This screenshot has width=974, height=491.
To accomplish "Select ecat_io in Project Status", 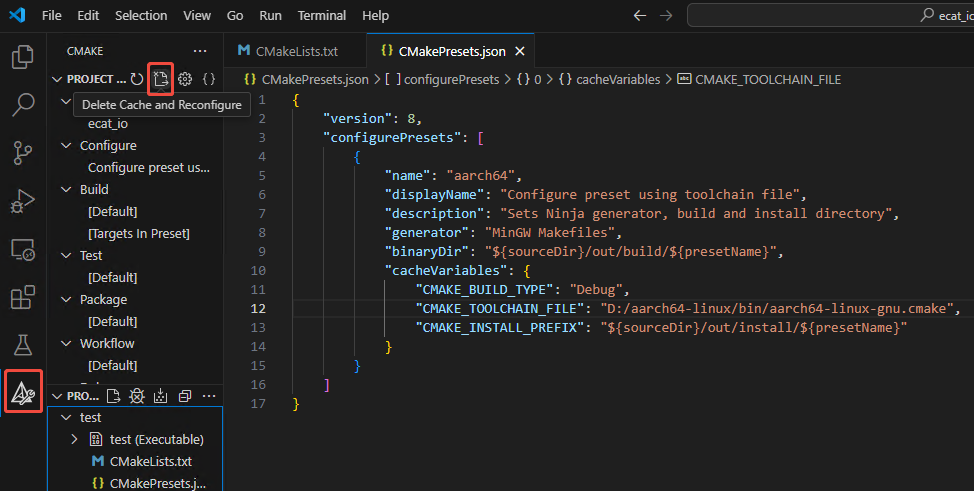I will (x=108, y=124).
